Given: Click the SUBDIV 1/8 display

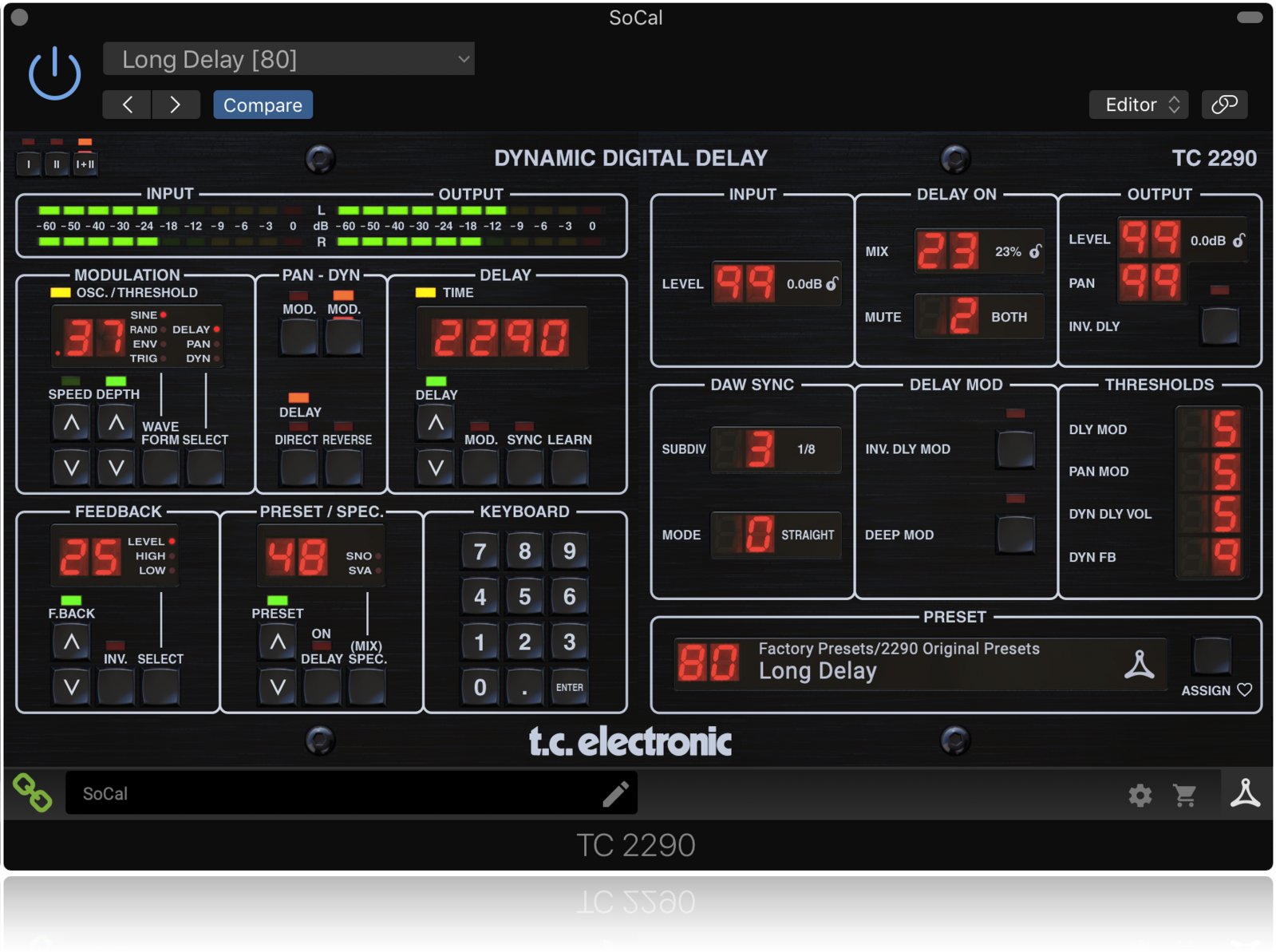Looking at the screenshot, I should [x=776, y=449].
